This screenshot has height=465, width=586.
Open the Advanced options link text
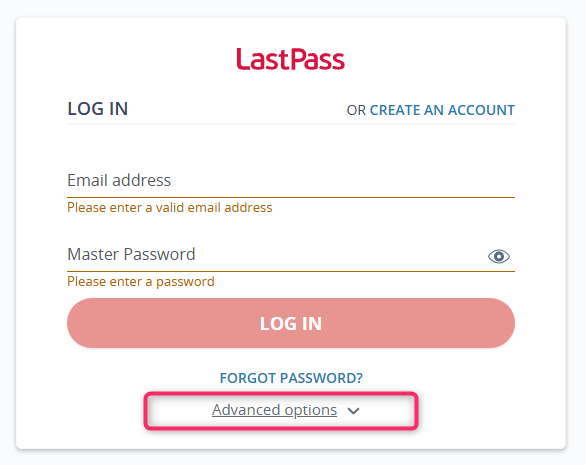point(274,410)
